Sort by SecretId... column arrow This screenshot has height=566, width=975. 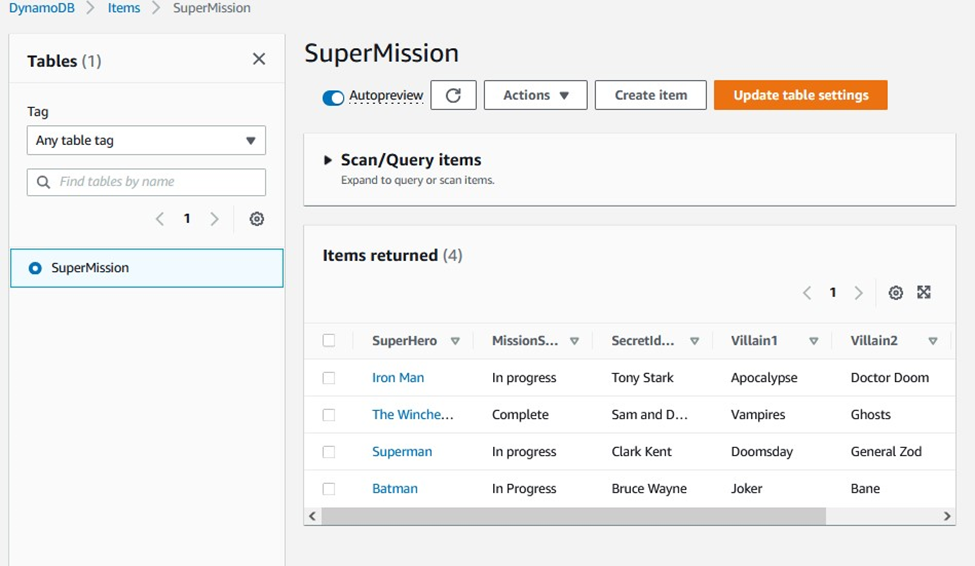coord(695,341)
